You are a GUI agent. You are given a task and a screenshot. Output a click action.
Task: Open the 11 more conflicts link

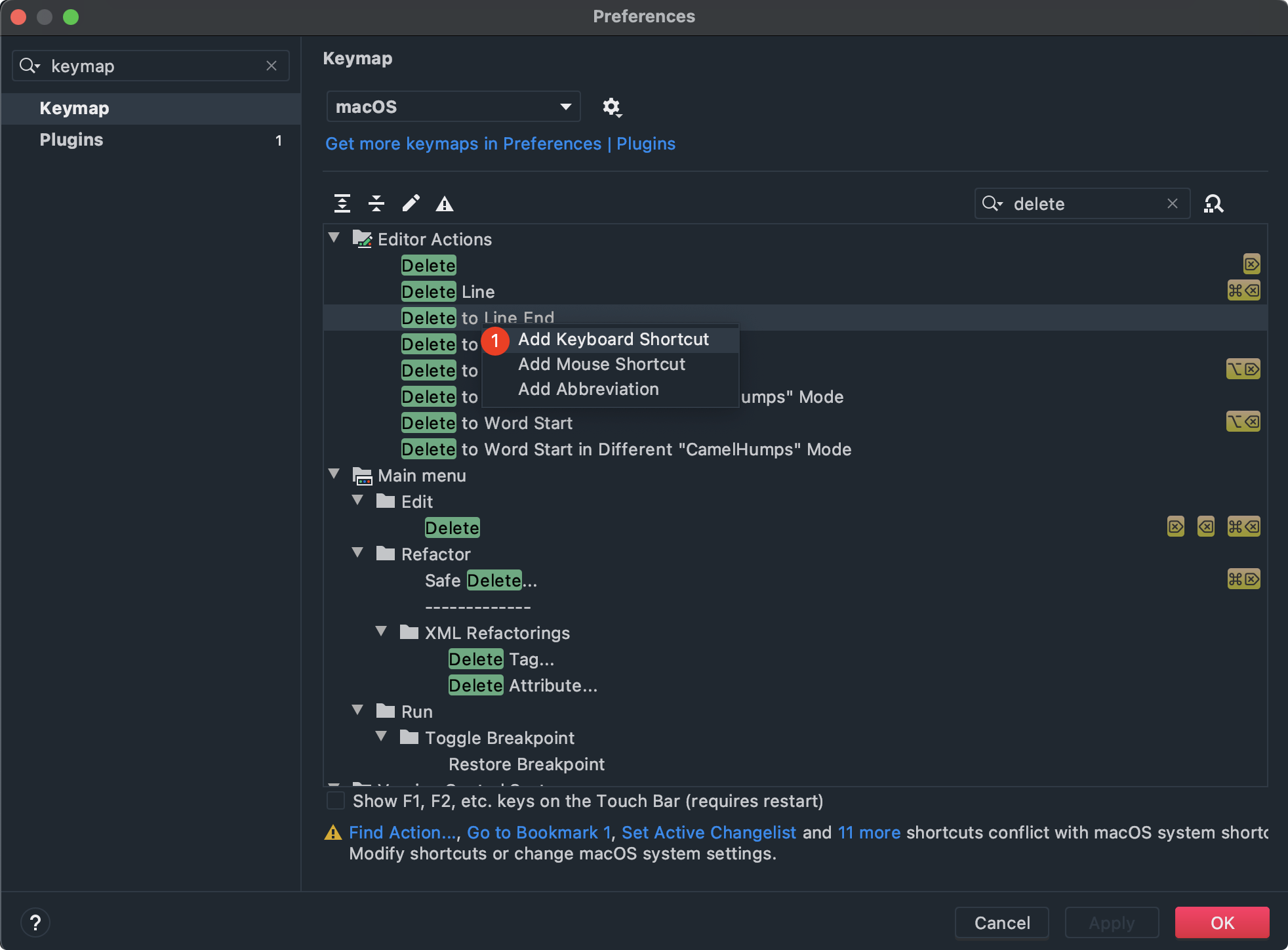coord(869,833)
